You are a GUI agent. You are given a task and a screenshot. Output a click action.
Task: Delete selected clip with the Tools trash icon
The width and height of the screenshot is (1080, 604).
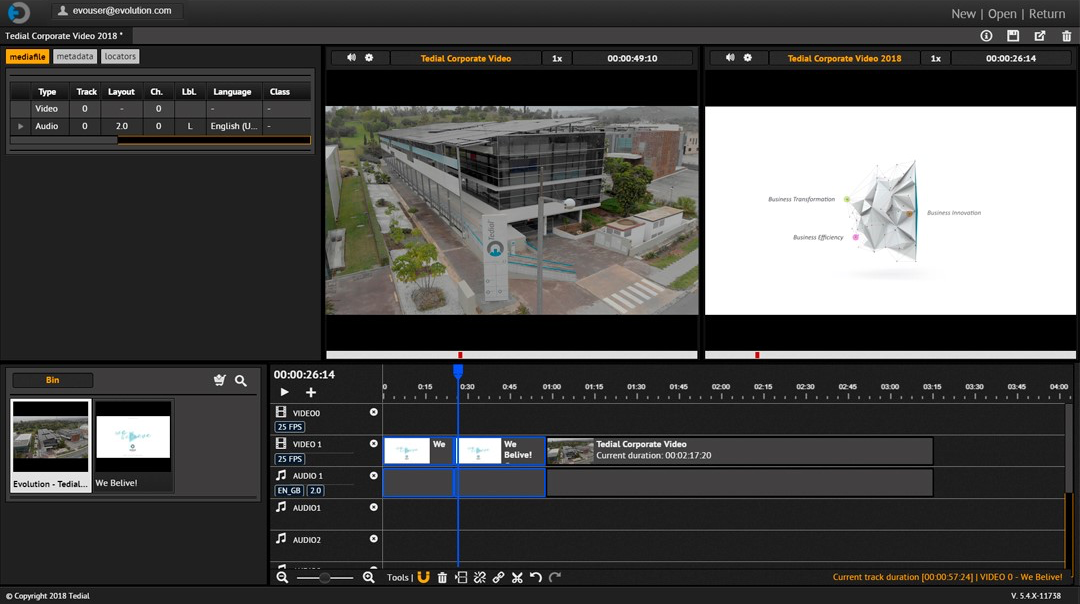tap(442, 577)
